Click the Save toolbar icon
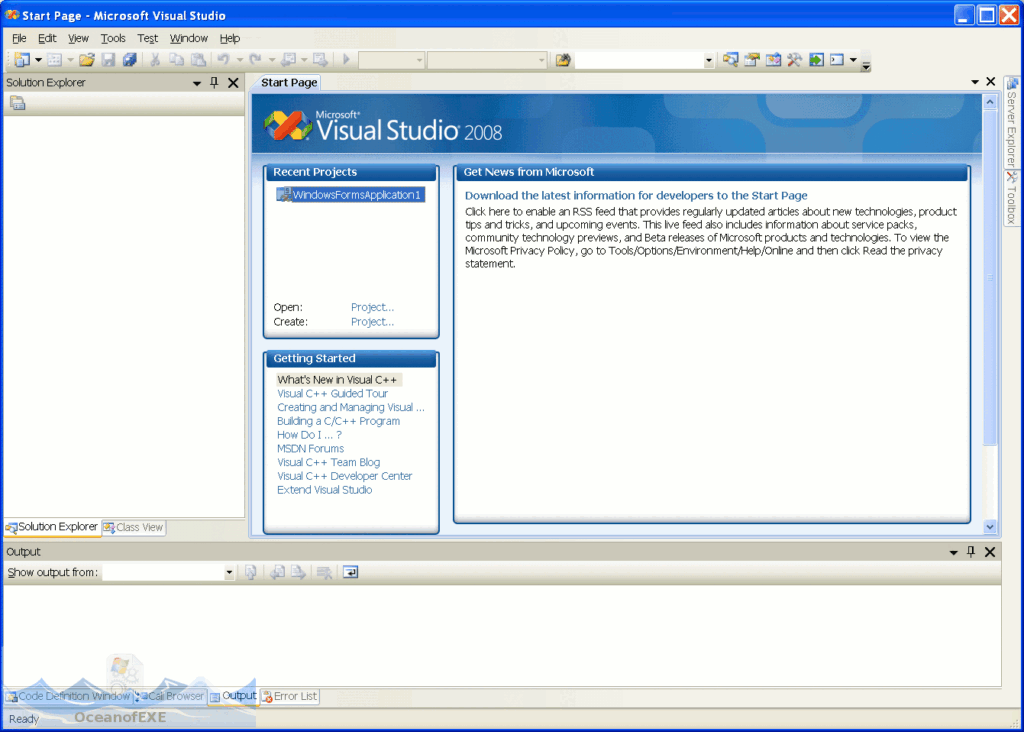Screen dimensions: 1024x732 [x=109, y=59]
